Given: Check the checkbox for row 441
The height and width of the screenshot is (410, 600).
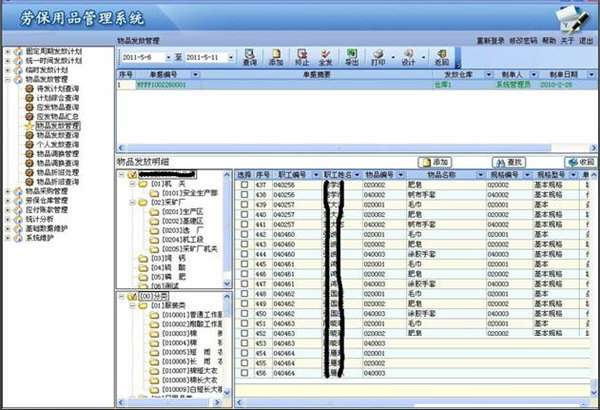Looking at the screenshot, I should tap(244, 224).
